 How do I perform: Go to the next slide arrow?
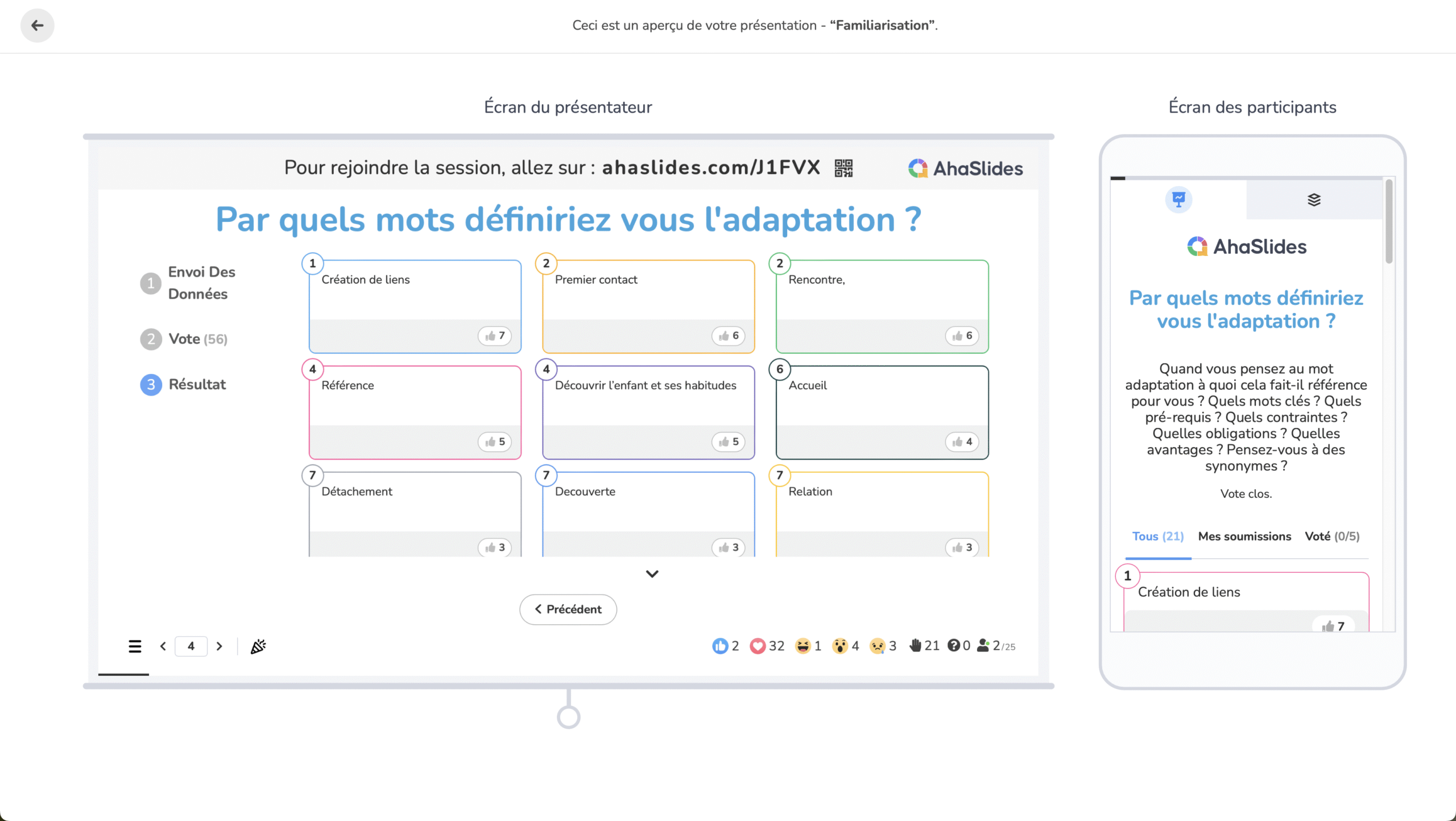(219, 646)
